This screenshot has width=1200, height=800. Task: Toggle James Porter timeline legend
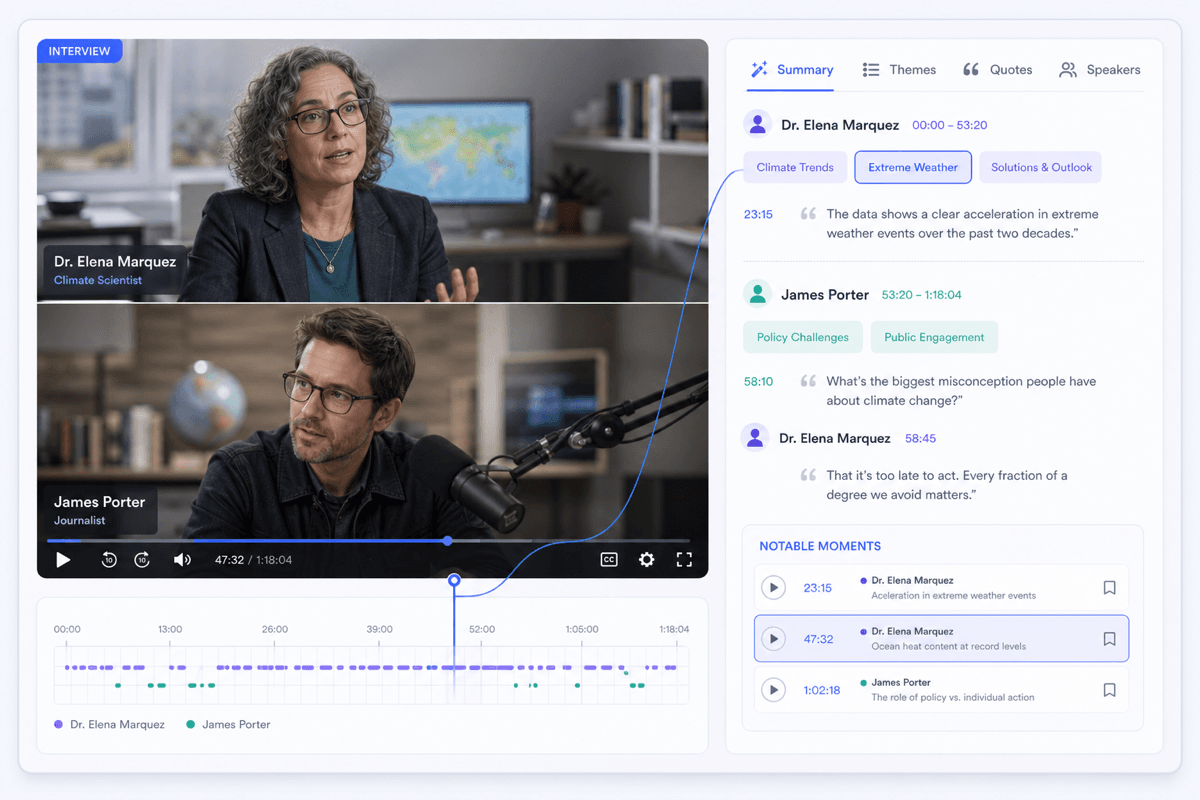(229, 724)
